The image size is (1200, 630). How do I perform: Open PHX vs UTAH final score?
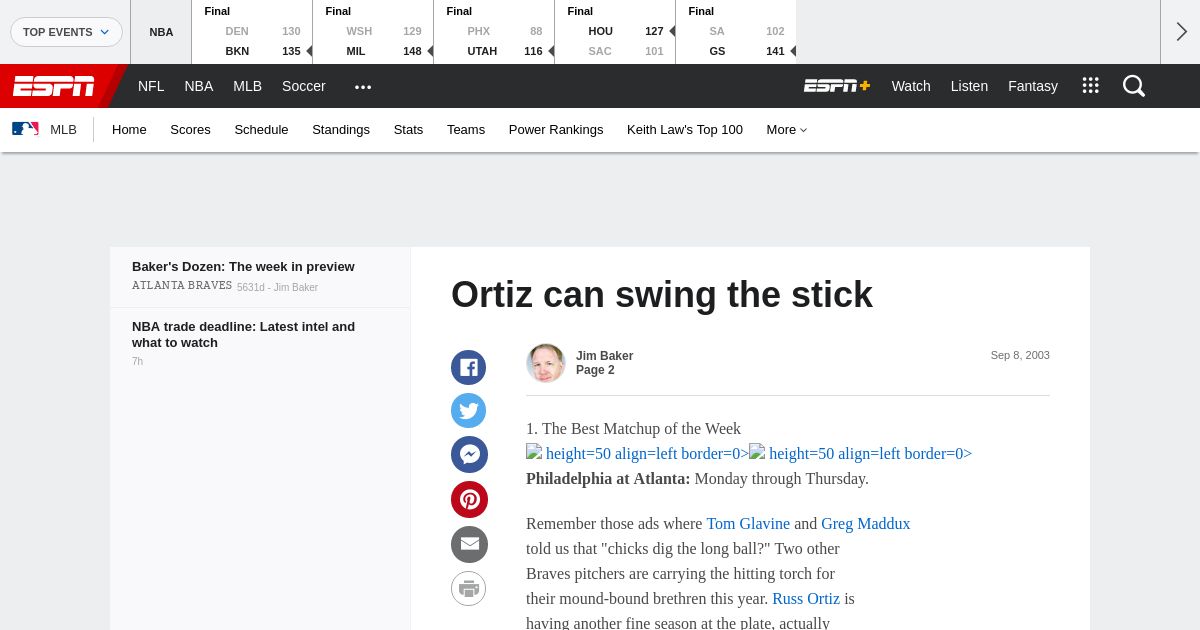(x=494, y=32)
